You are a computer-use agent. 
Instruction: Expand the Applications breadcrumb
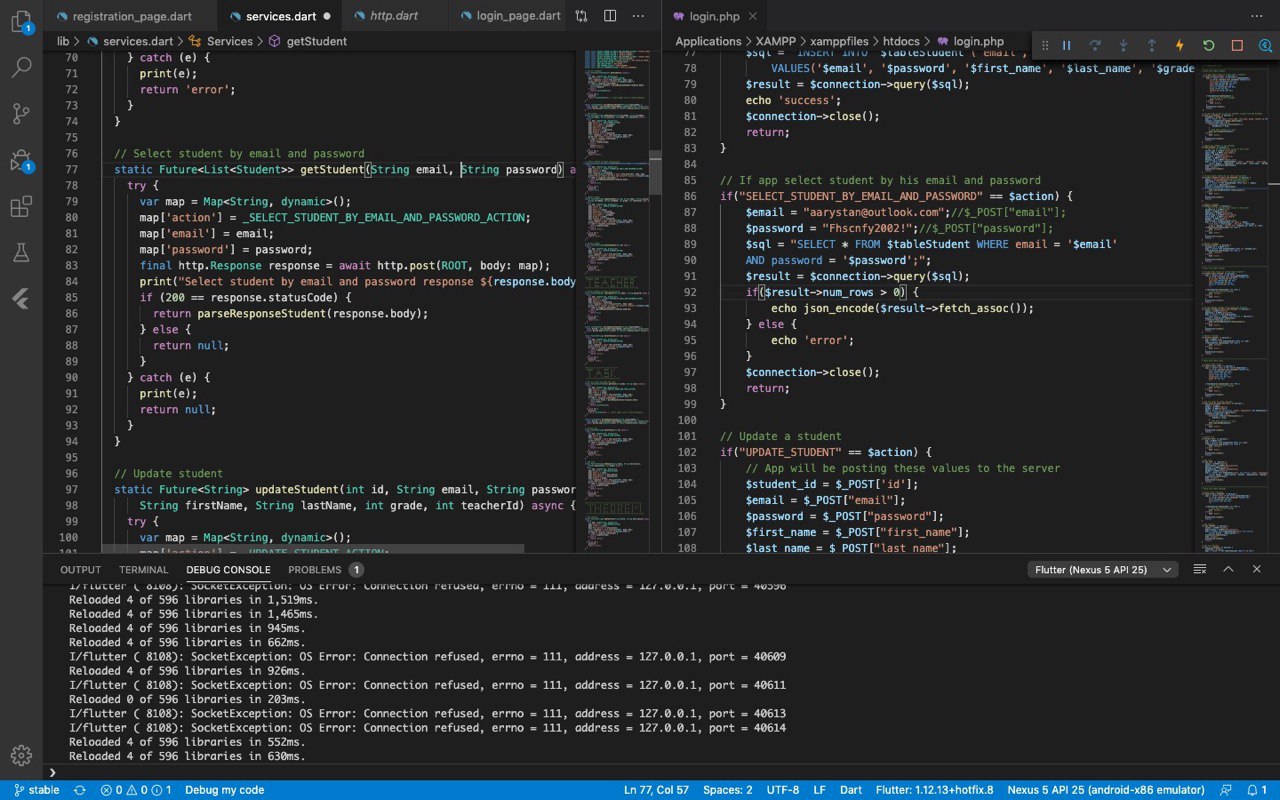coord(708,41)
